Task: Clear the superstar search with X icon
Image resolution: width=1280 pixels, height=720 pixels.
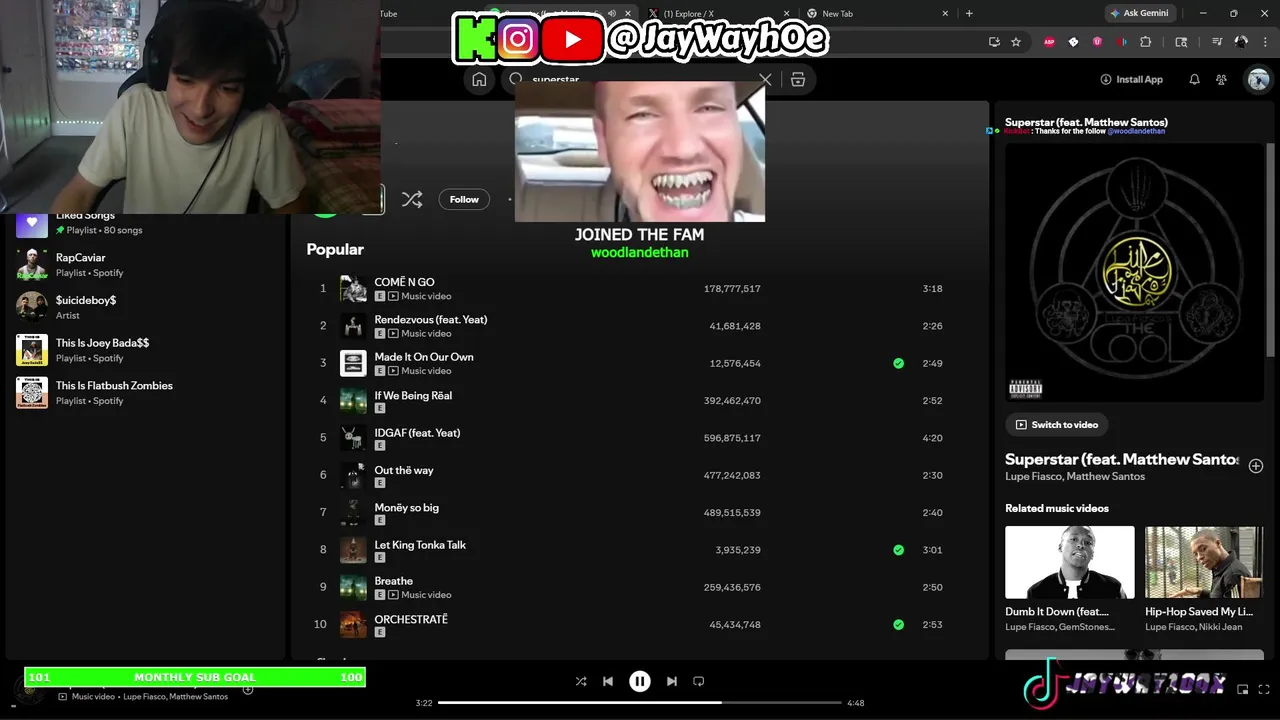Action: click(765, 79)
